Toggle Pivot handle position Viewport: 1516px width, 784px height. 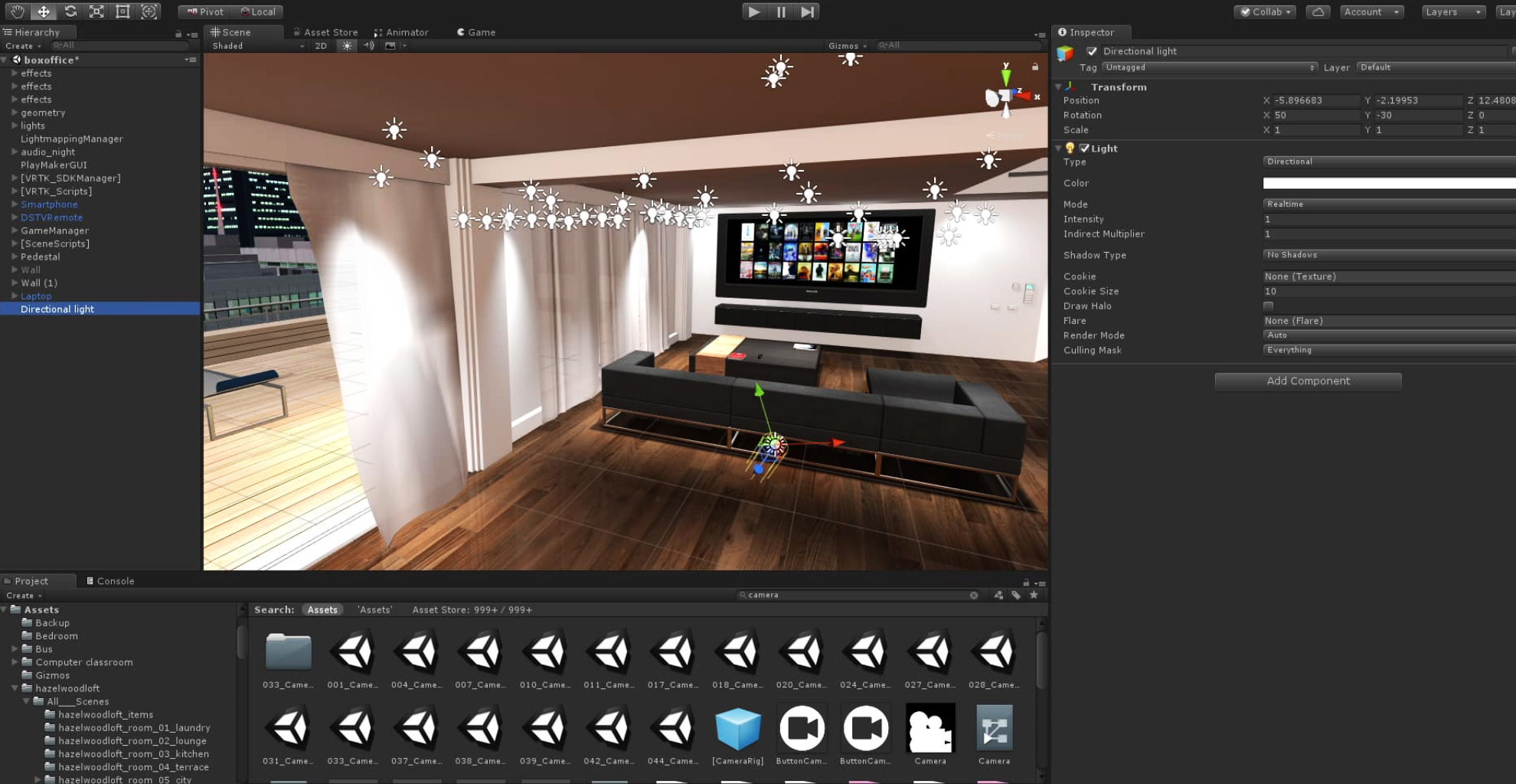[205, 11]
